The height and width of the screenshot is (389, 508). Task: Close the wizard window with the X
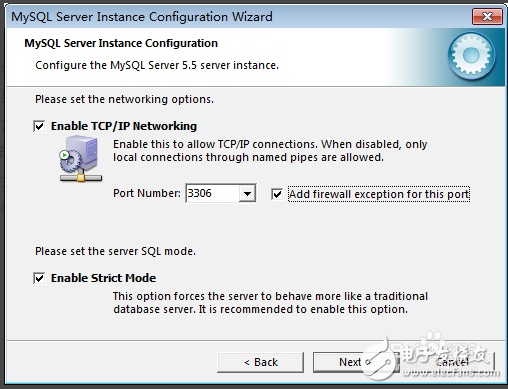click(487, 16)
